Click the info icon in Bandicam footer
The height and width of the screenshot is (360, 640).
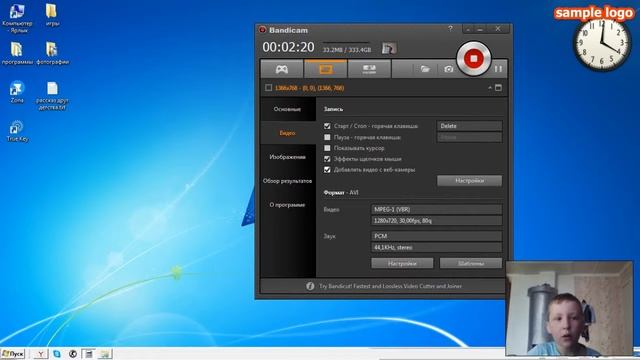coord(310,286)
